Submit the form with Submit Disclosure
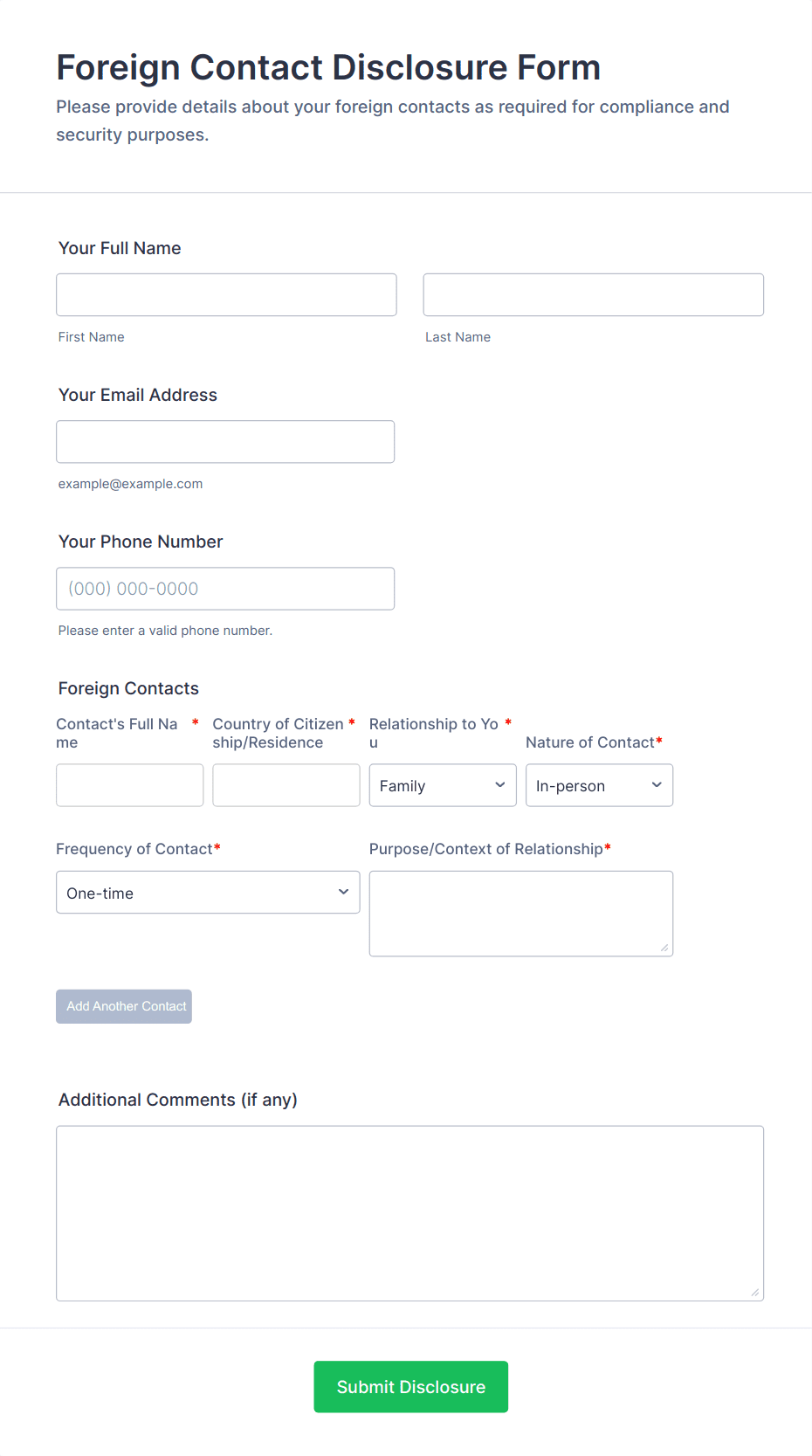The width and height of the screenshot is (812, 1456). coord(410,1387)
